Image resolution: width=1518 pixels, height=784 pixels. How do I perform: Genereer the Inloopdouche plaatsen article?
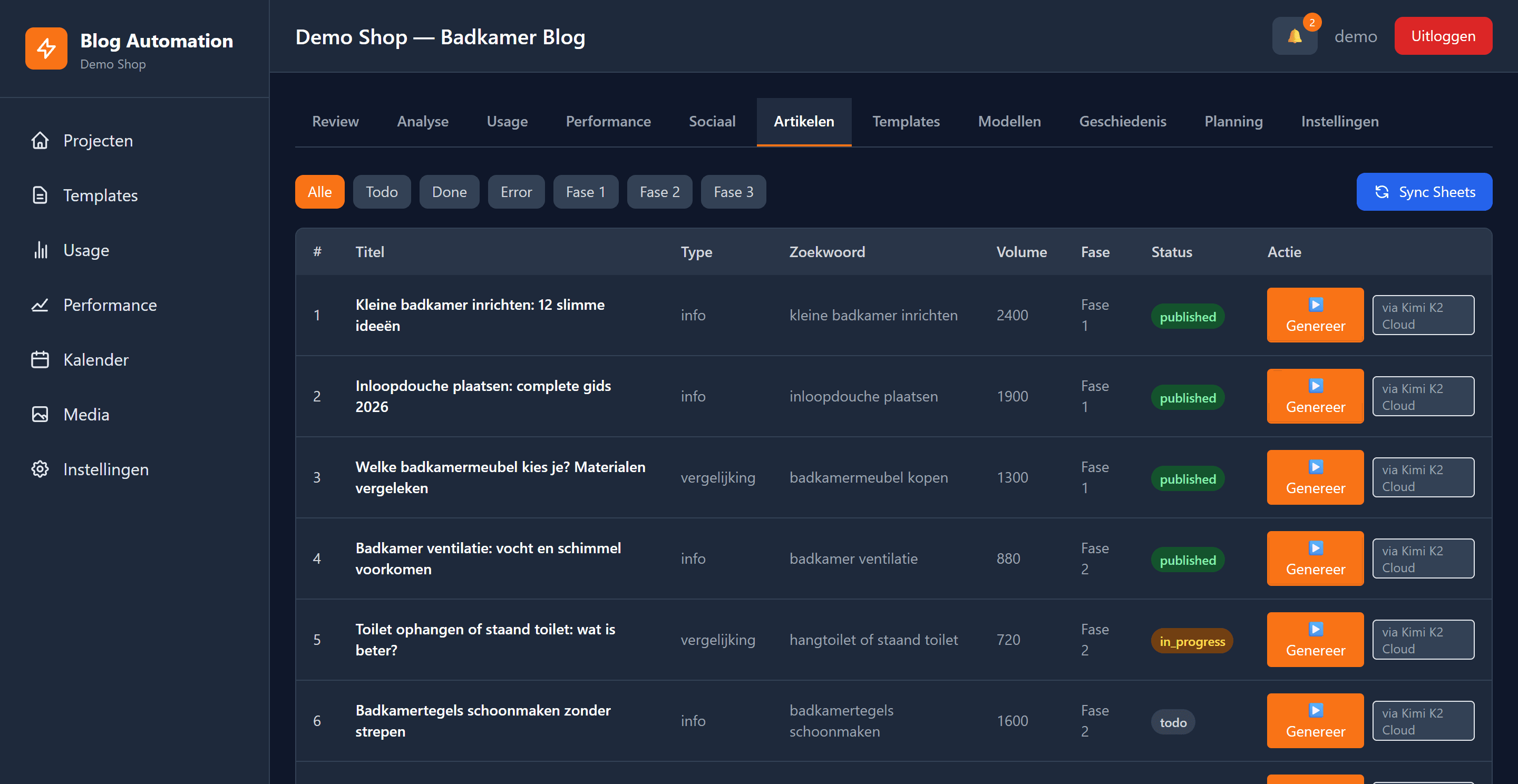pos(1315,396)
